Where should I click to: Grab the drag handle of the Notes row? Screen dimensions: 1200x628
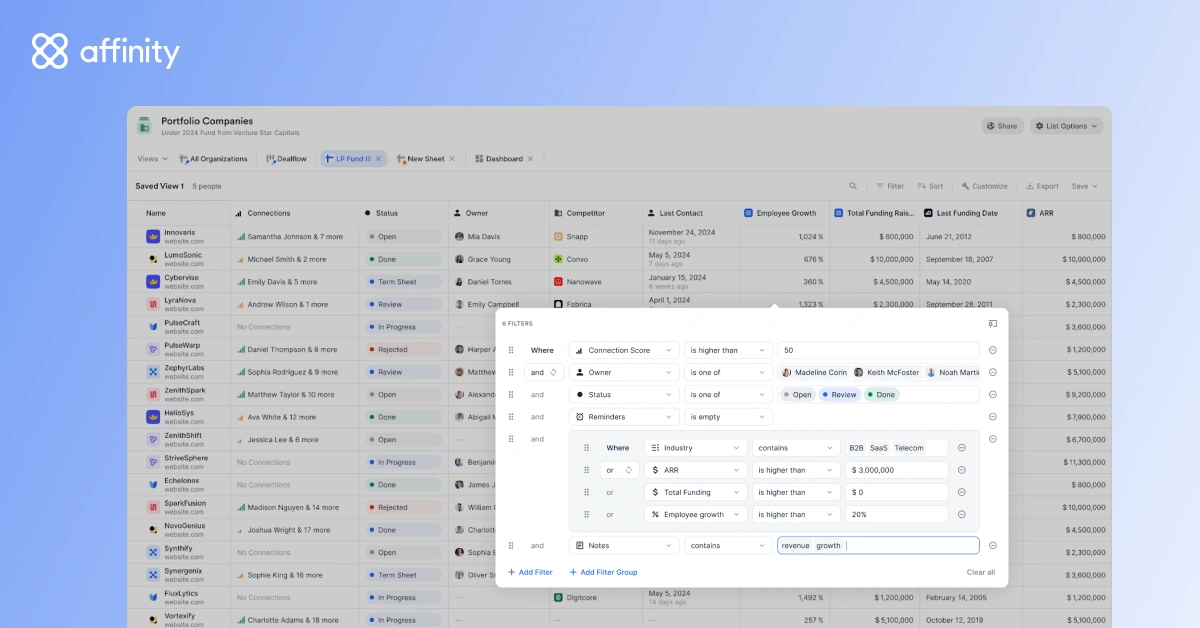[511, 545]
